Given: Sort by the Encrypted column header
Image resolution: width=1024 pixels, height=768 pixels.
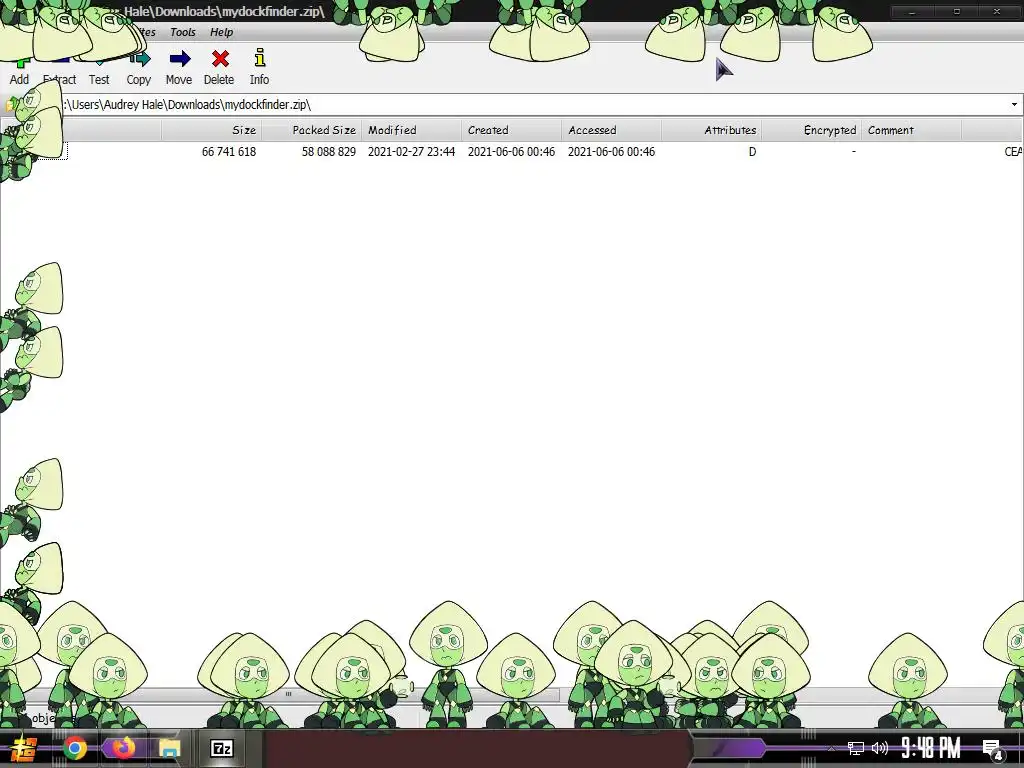Looking at the screenshot, I should coord(811,130).
